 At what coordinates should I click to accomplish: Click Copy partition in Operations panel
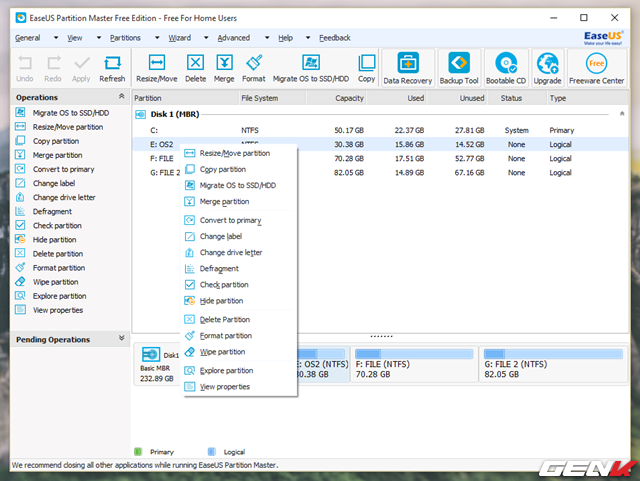click(56, 141)
